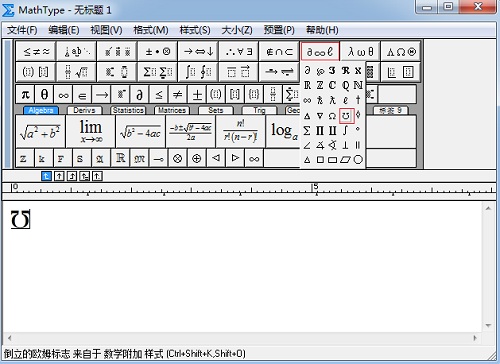Insert the sqrt(b²−4ac) discriminant expression
The image size is (500, 364).
click(x=140, y=132)
